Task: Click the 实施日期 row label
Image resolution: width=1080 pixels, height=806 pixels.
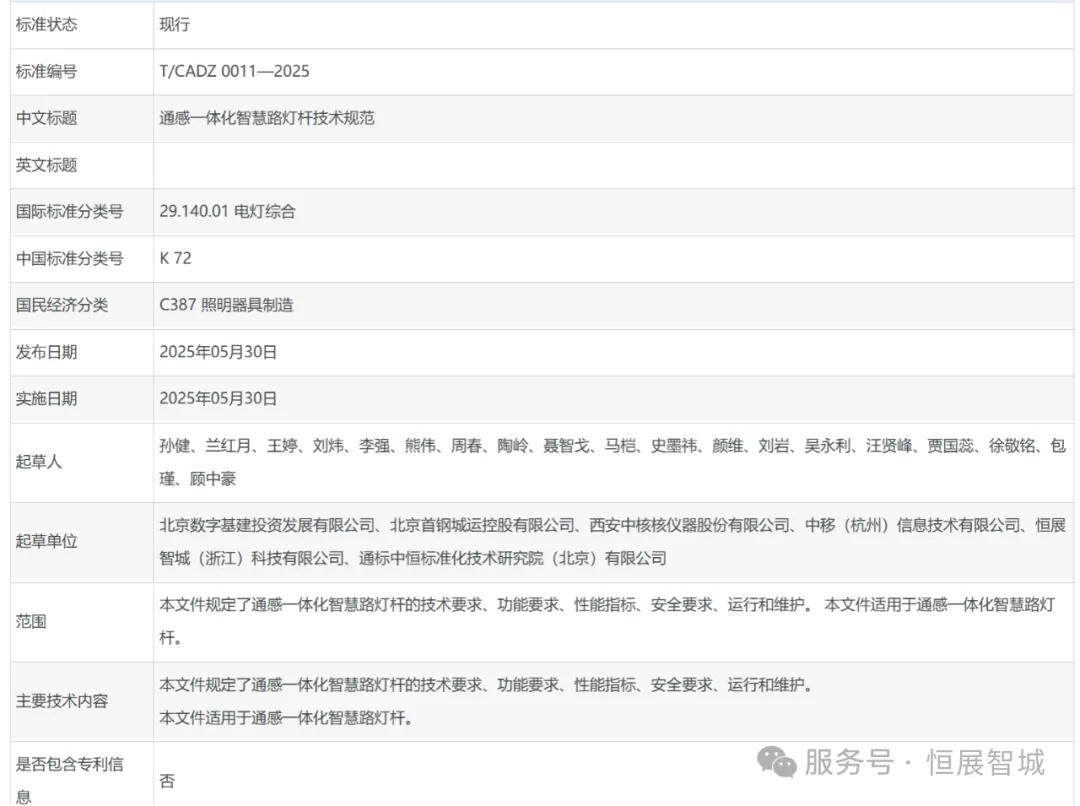Action: [x=46, y=398]
